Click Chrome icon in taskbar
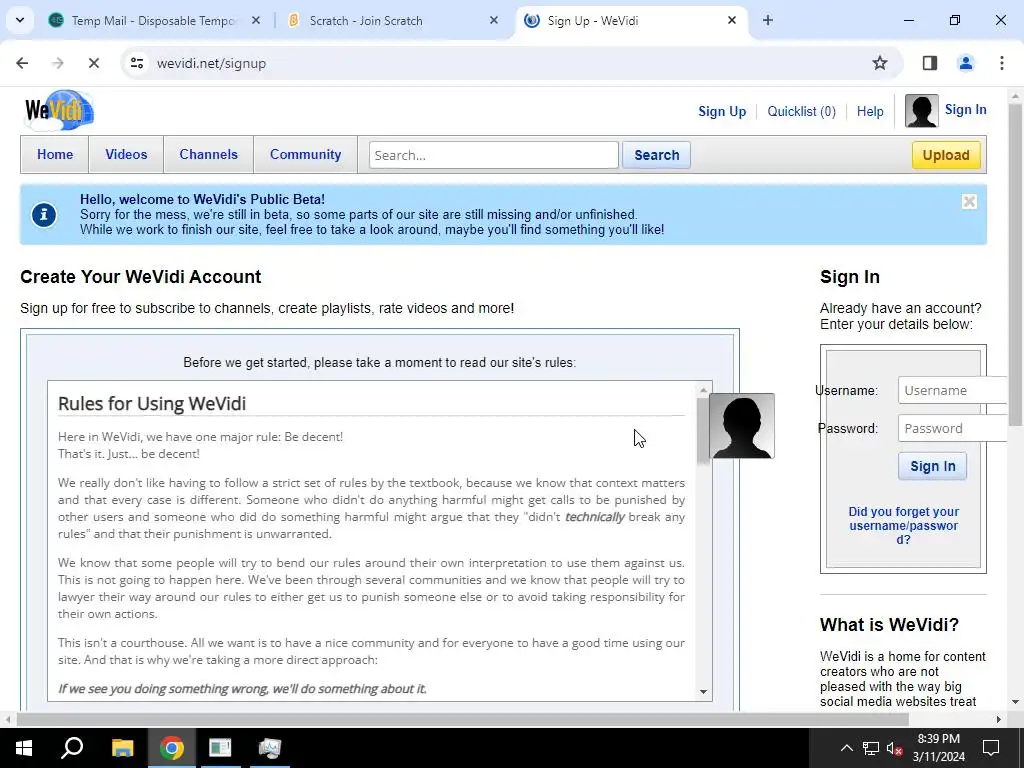Screen dimensions: 1024x768 click(x=172, y=748)
